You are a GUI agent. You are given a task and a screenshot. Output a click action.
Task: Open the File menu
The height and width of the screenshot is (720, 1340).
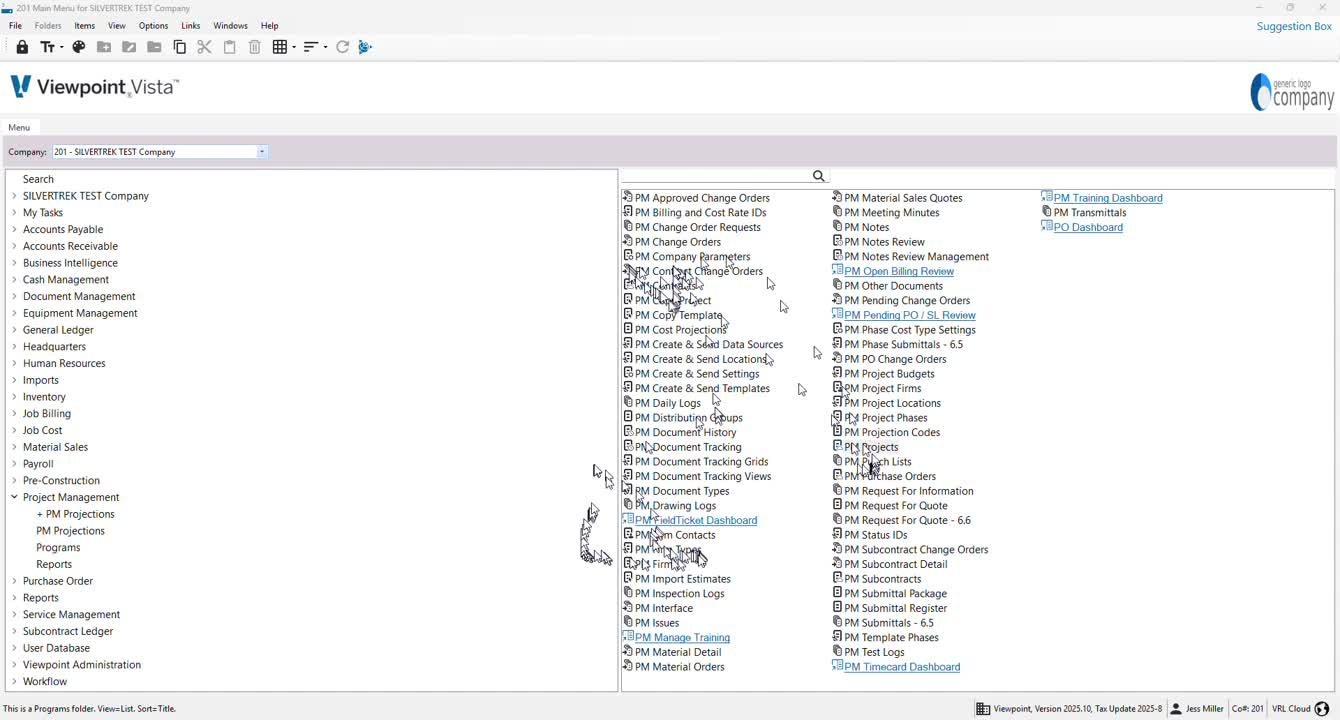(15, 25)
